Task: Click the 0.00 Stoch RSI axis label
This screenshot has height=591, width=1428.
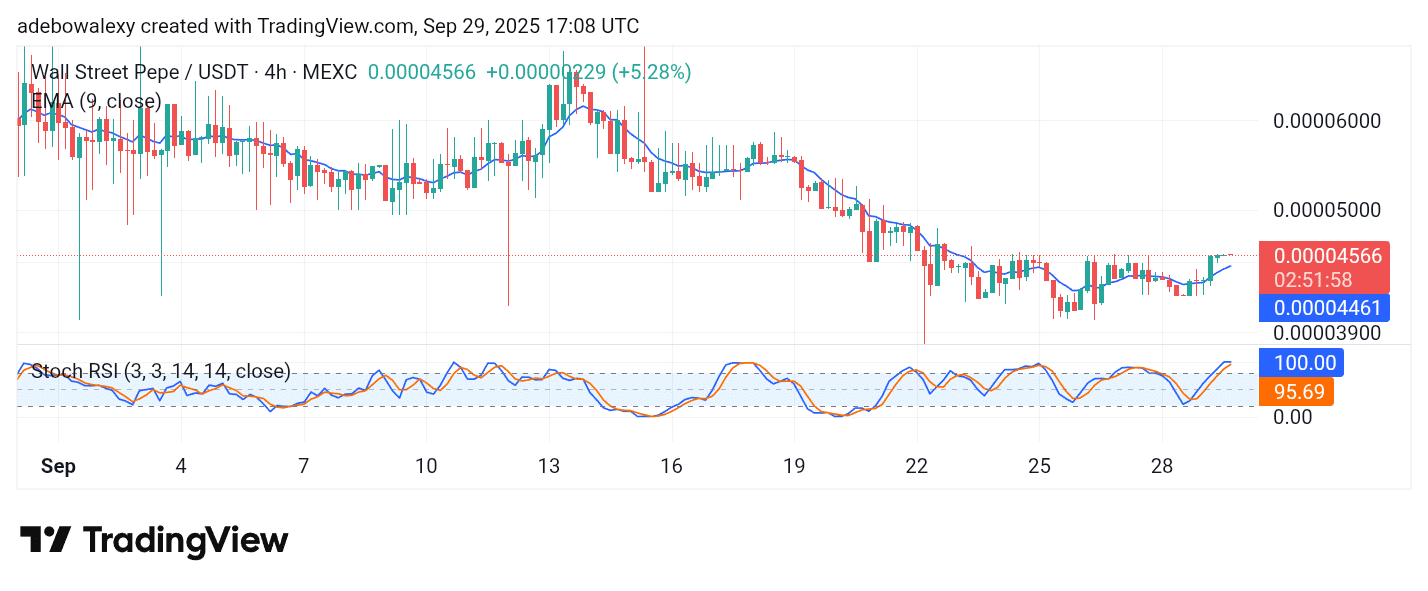Action: pos(1293,417)
